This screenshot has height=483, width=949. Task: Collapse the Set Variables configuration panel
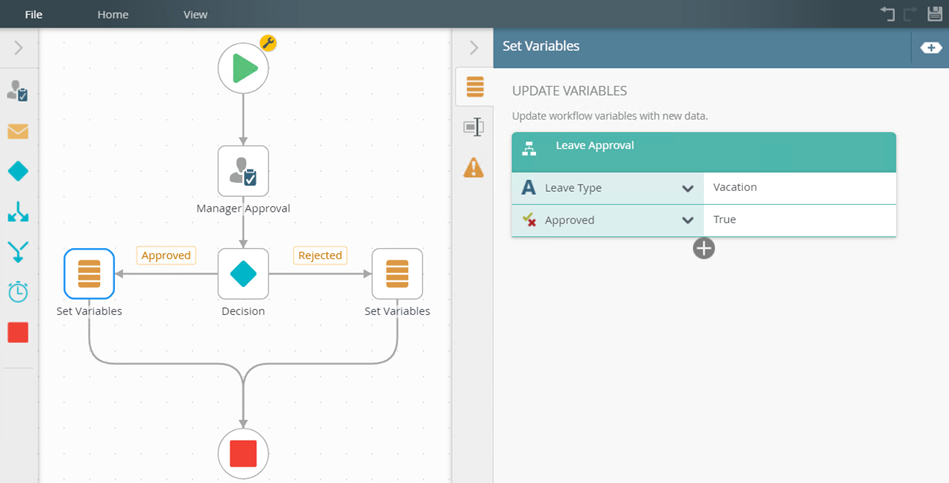tap(474, 47)
